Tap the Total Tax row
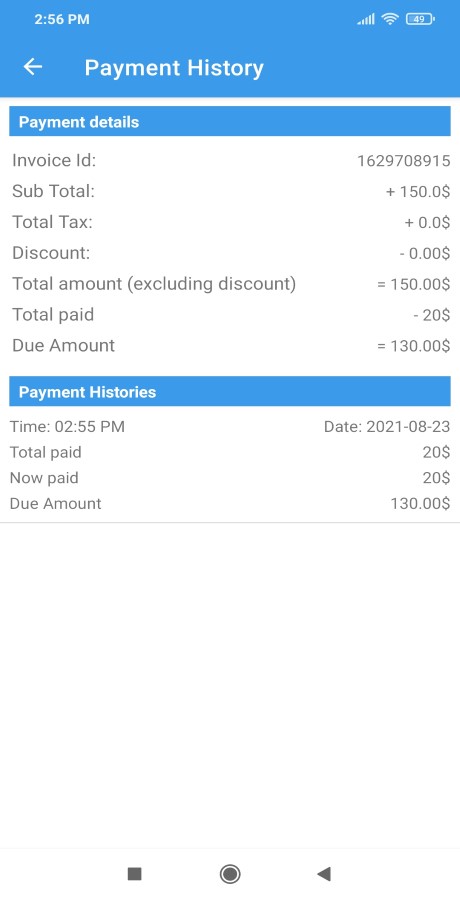The width and height of the screenshot is (460, 900). point(230,222)
